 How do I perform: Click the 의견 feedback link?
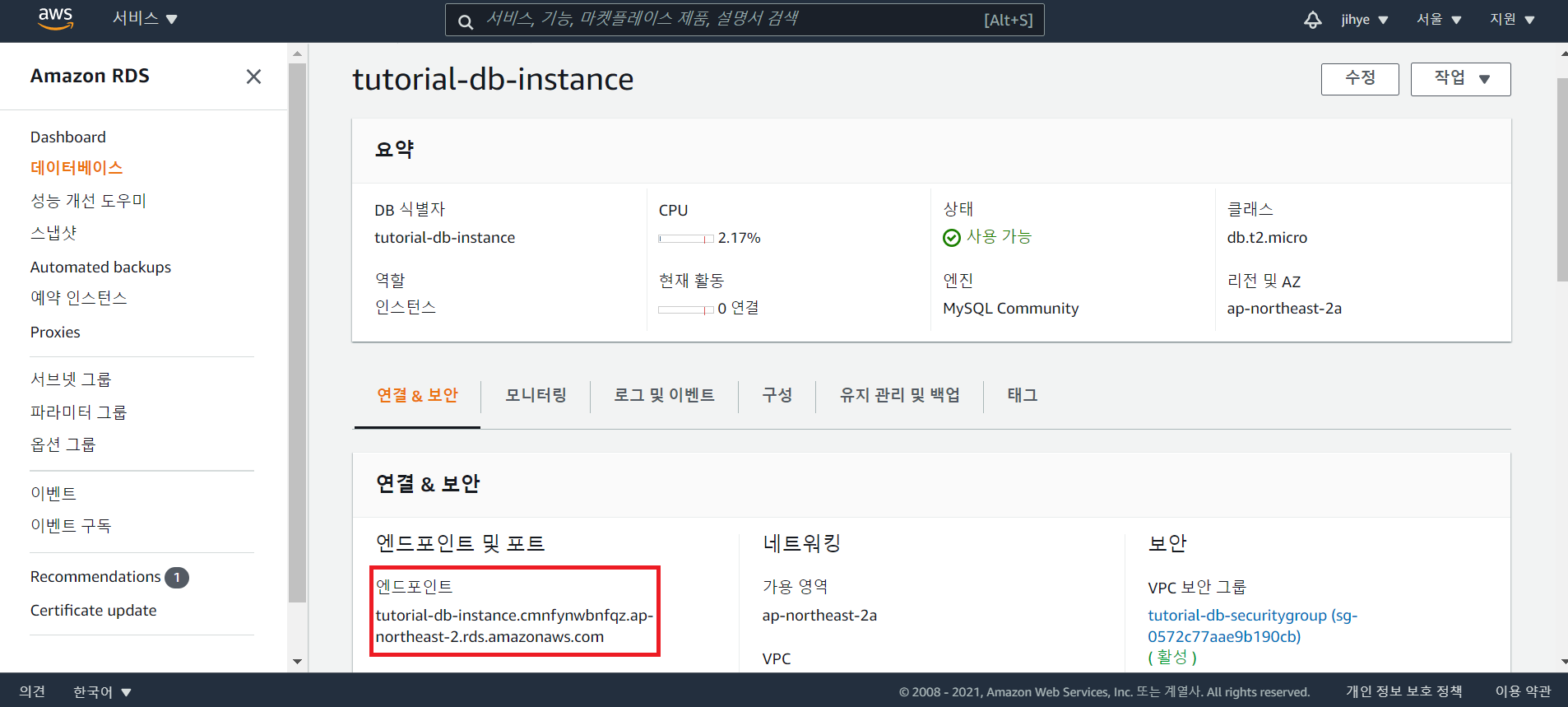pos(32,692)
